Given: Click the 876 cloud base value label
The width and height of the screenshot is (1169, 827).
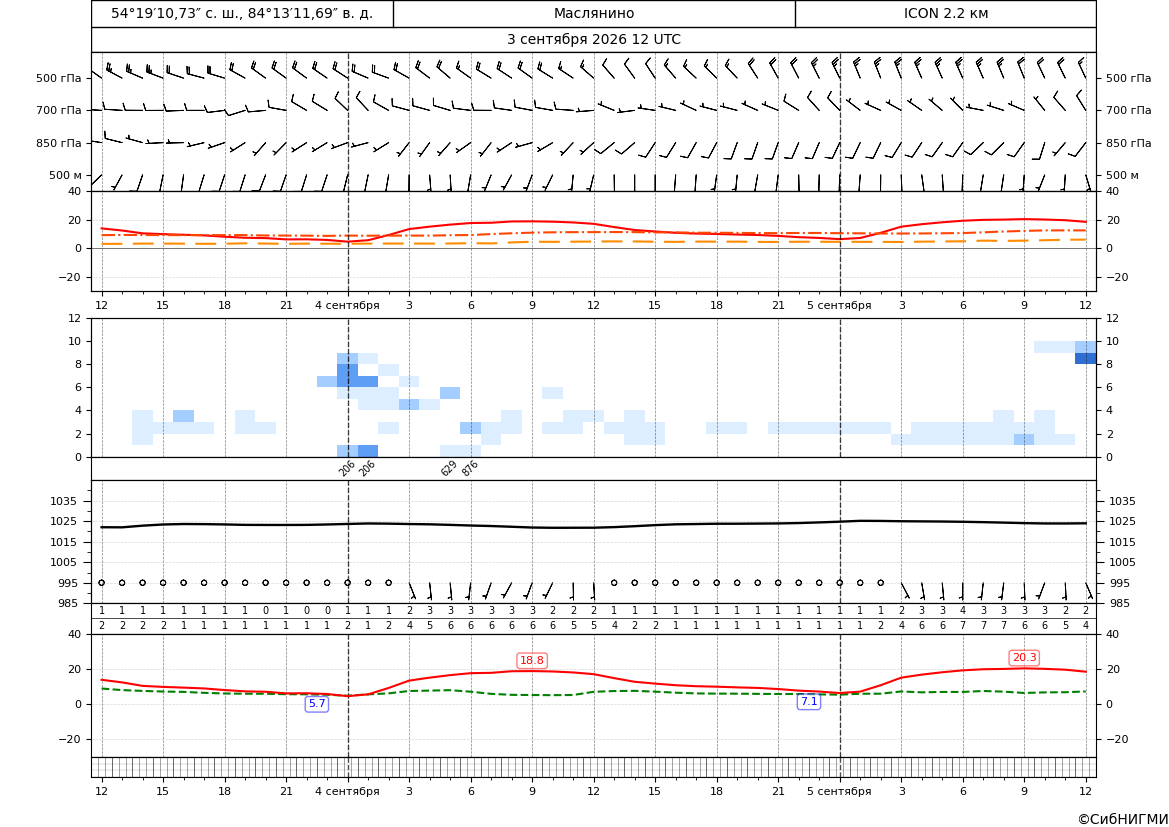Looking at the screenshot, I should 470,468.
